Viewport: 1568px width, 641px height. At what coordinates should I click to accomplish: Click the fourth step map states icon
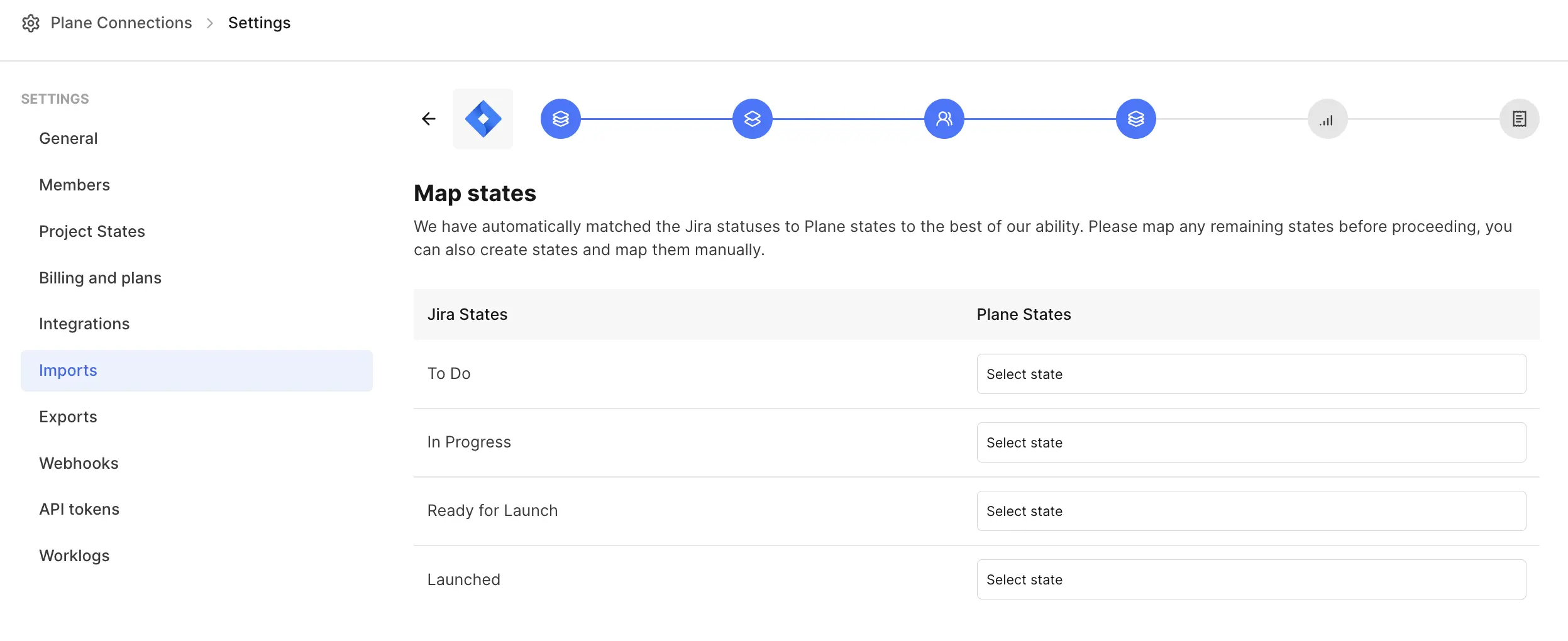pos(1135,119)
